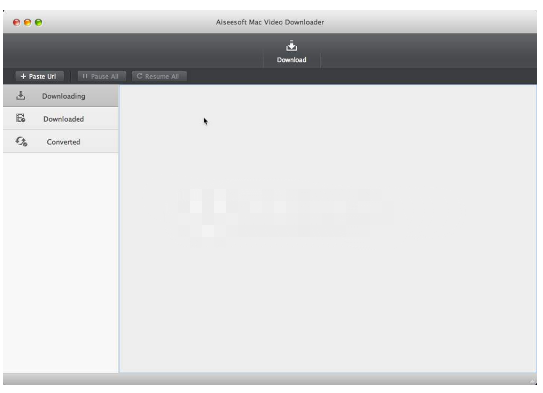543x393 pixels.
Task: Click the Resume All button
Action: (159, 76)
